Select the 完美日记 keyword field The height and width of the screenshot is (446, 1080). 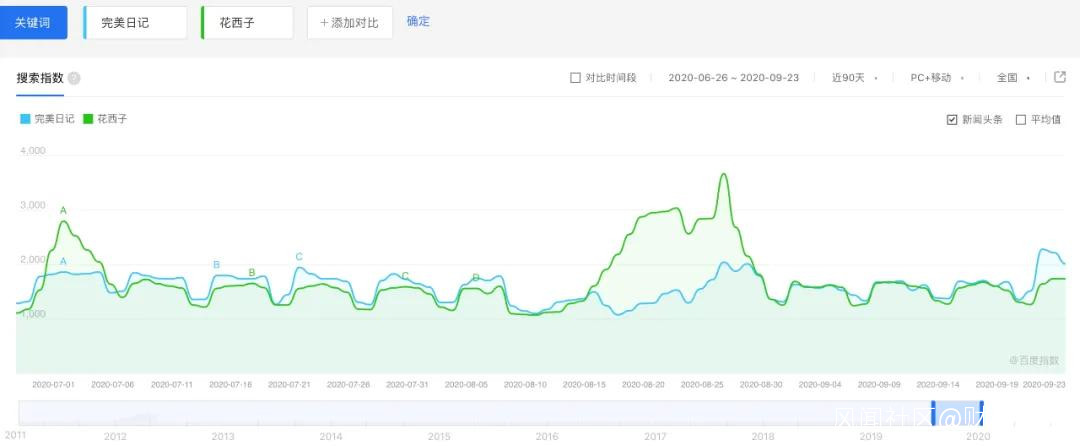[135, 23]
